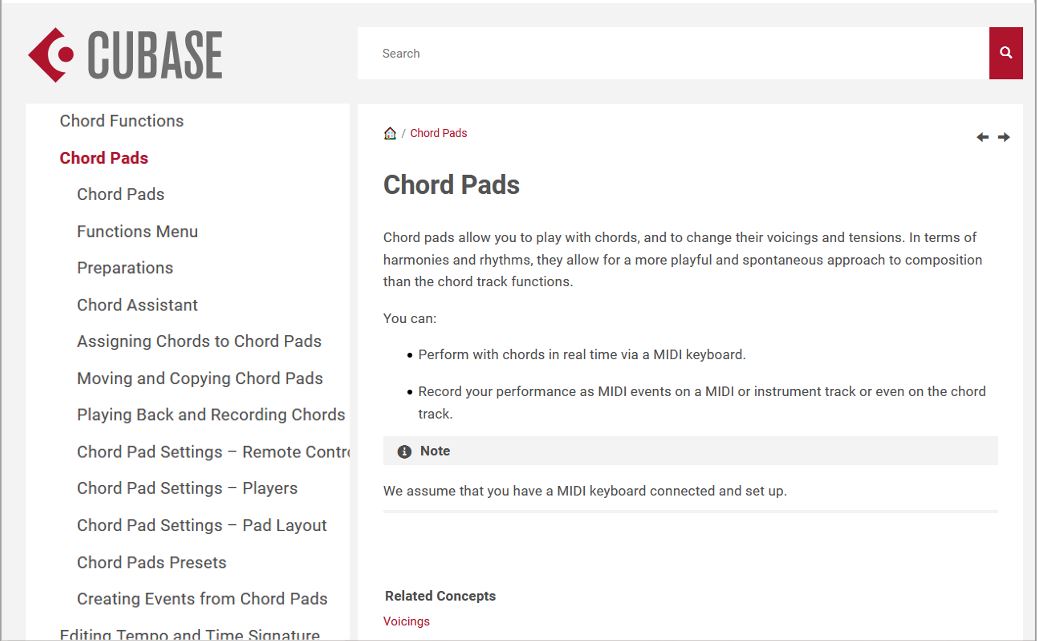Viewport: 1037px width, 641px height.
Task: Open Chord Pads Presets topic
Action: point(151,562)
